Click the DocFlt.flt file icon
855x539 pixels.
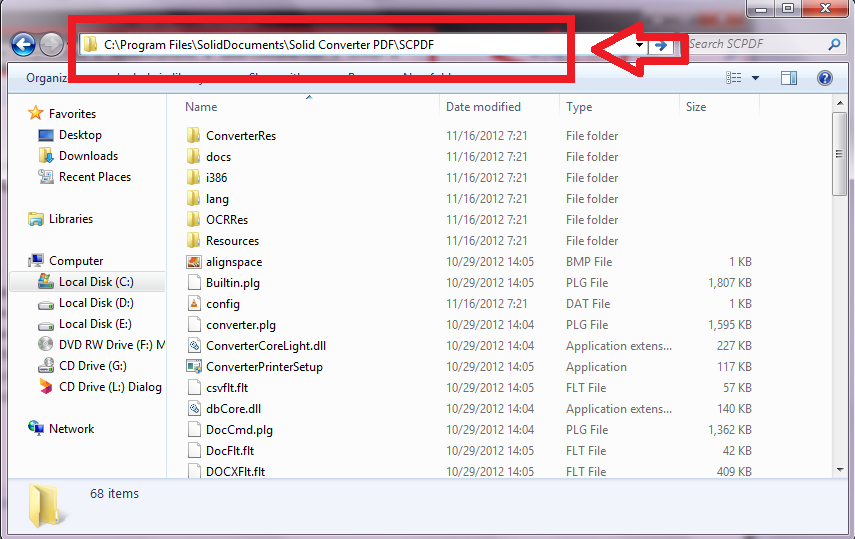click(194, 451)
